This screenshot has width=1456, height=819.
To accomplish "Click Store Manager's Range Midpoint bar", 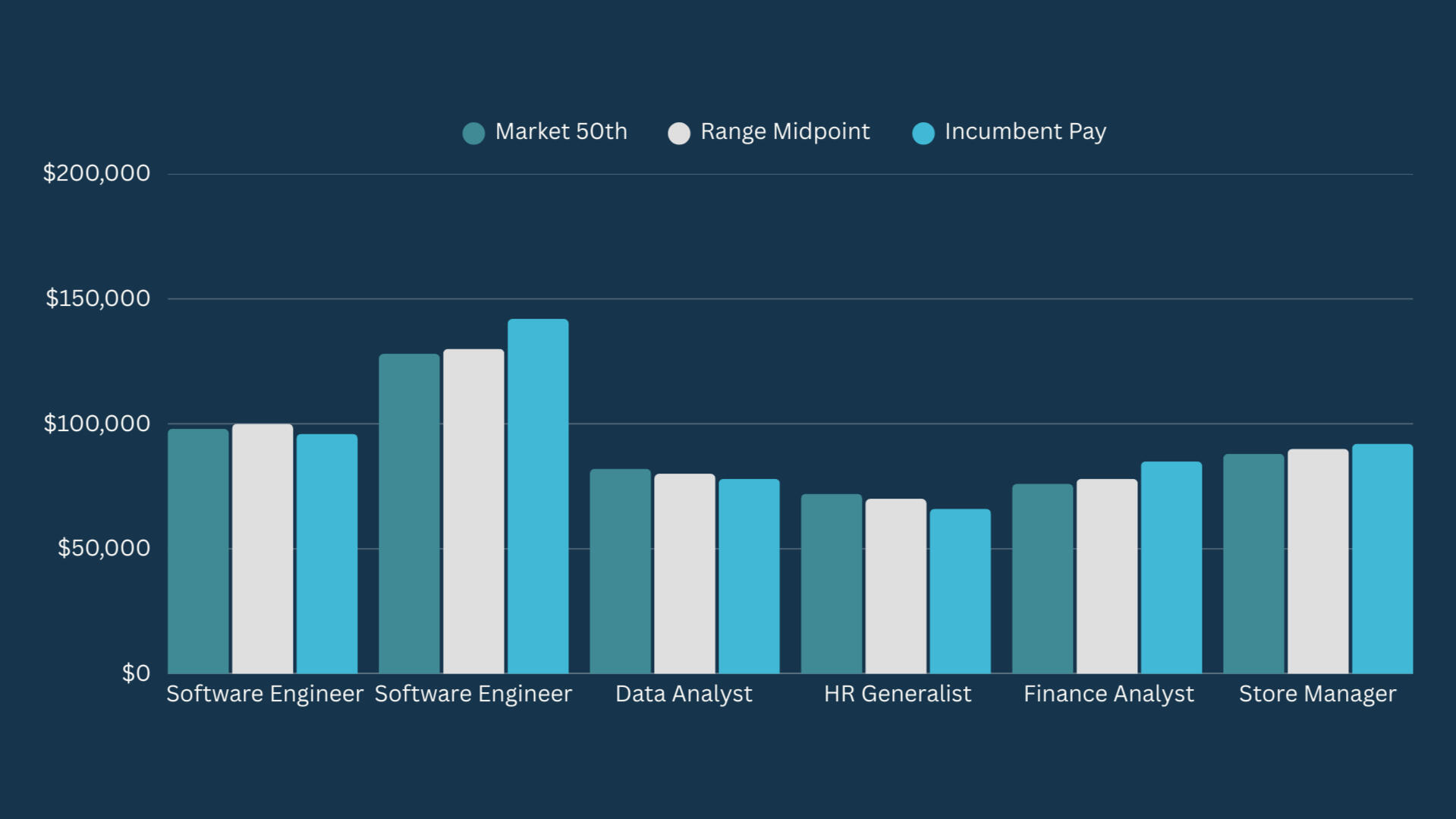I will click(1318, 561).
